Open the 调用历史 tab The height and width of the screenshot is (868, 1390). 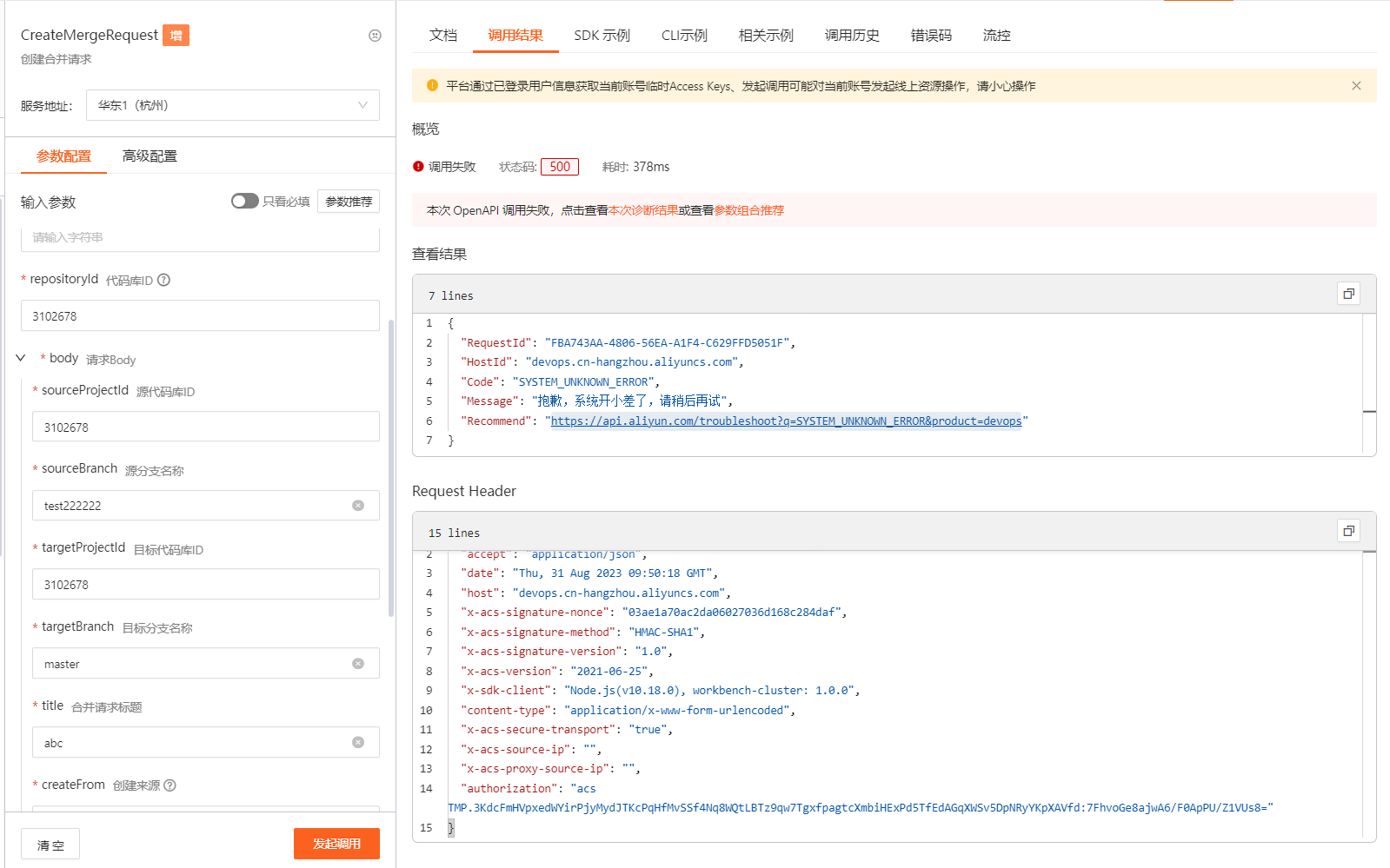(852, 36)
